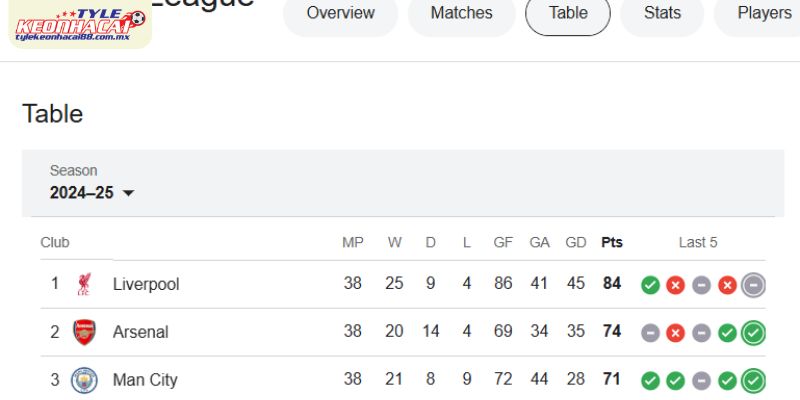
Task: Click the Liverpool club crest icon
Action: tap(84, 285)
